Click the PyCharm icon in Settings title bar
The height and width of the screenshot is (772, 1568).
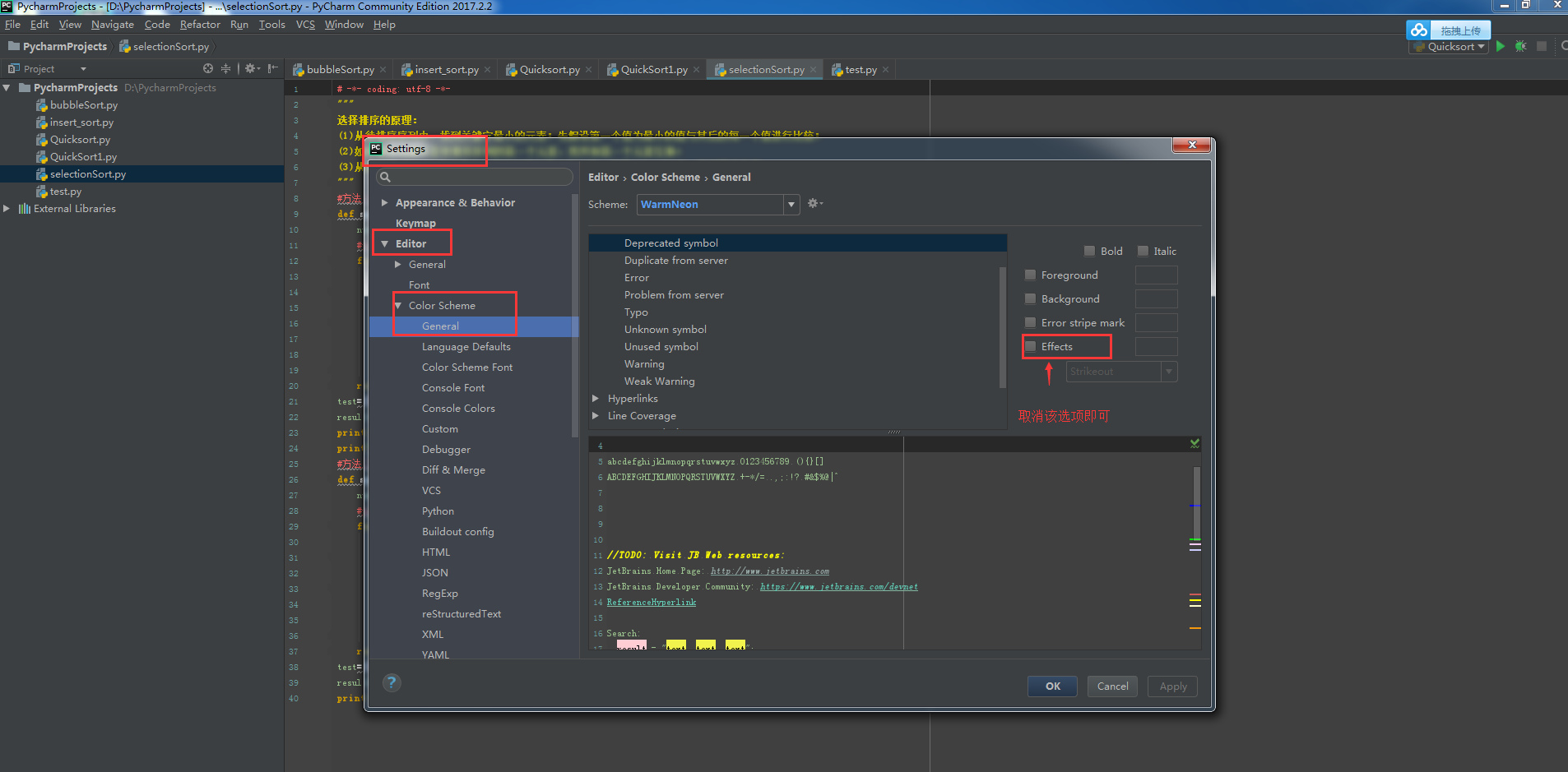pos(376,149)
